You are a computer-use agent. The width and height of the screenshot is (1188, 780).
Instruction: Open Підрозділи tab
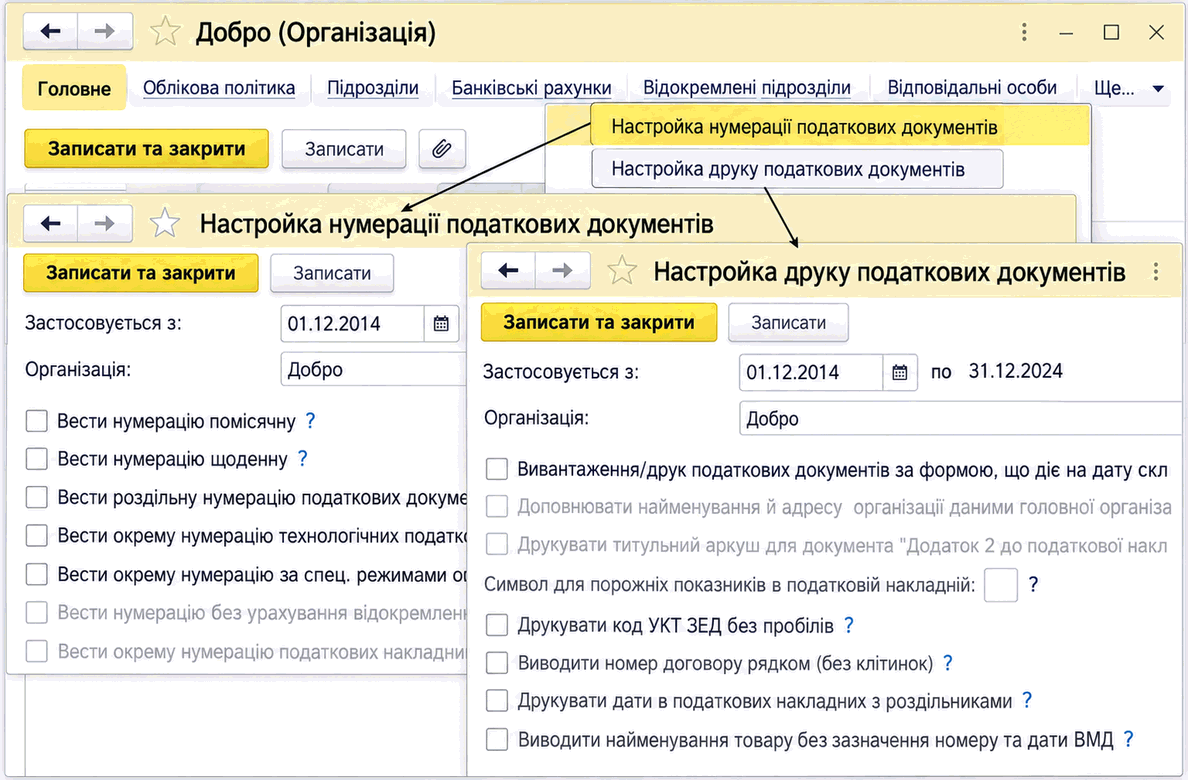pos(373,88)
